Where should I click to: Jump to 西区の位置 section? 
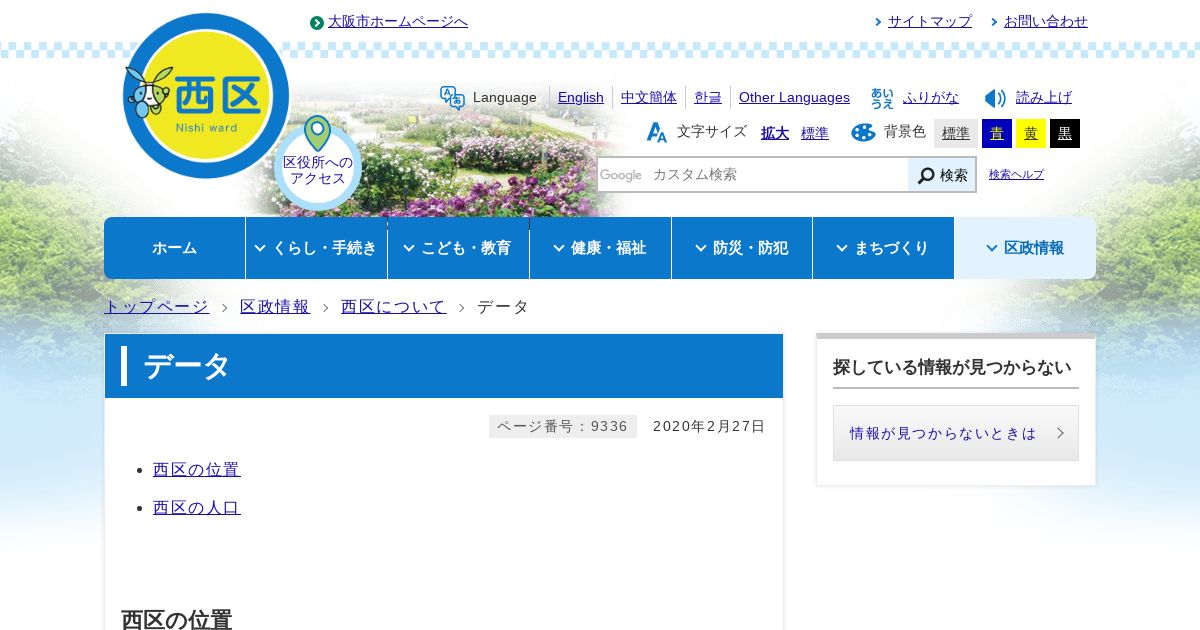[197, 470]
